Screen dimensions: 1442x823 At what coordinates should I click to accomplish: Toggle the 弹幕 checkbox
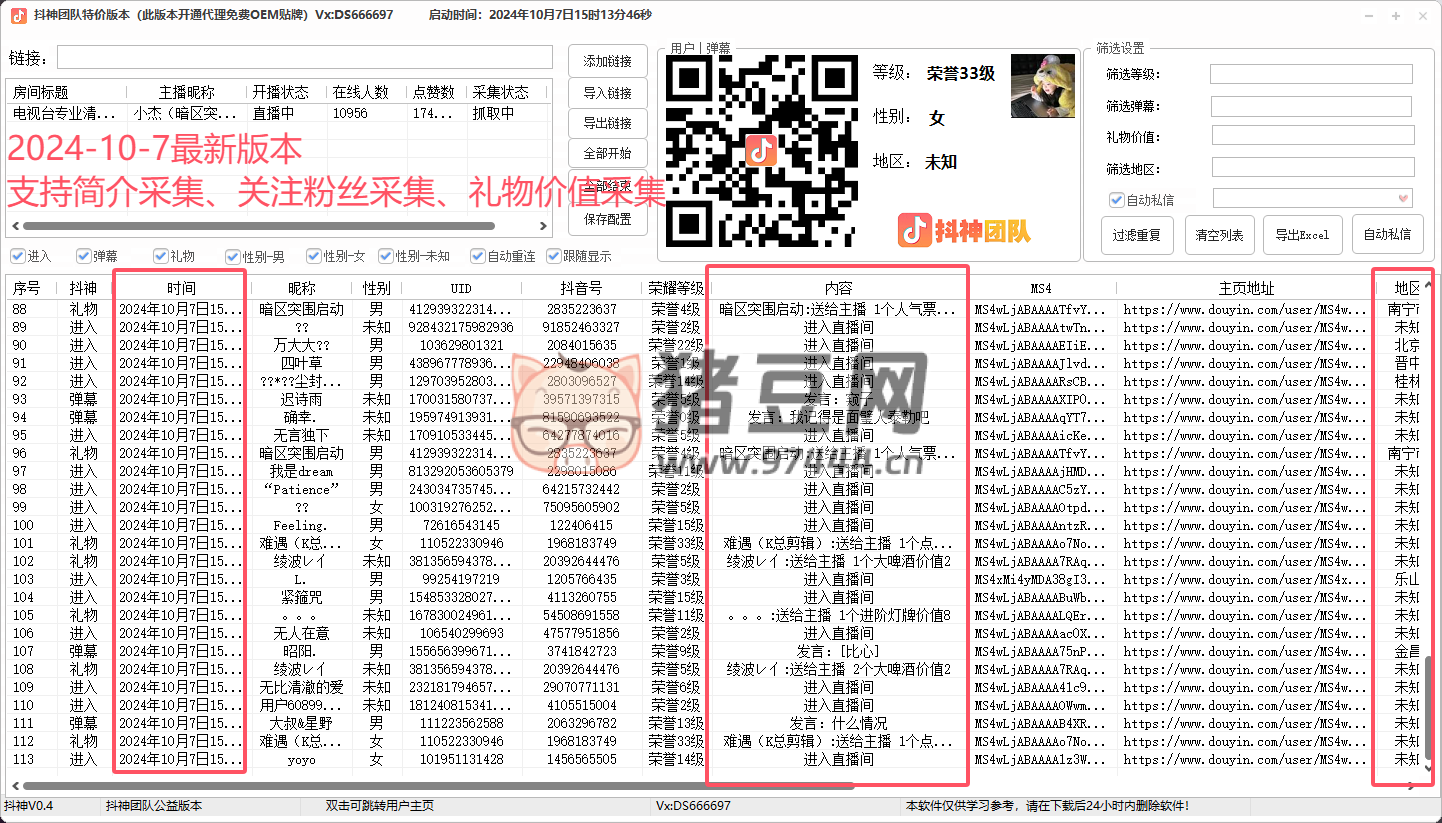pos(83,256)
